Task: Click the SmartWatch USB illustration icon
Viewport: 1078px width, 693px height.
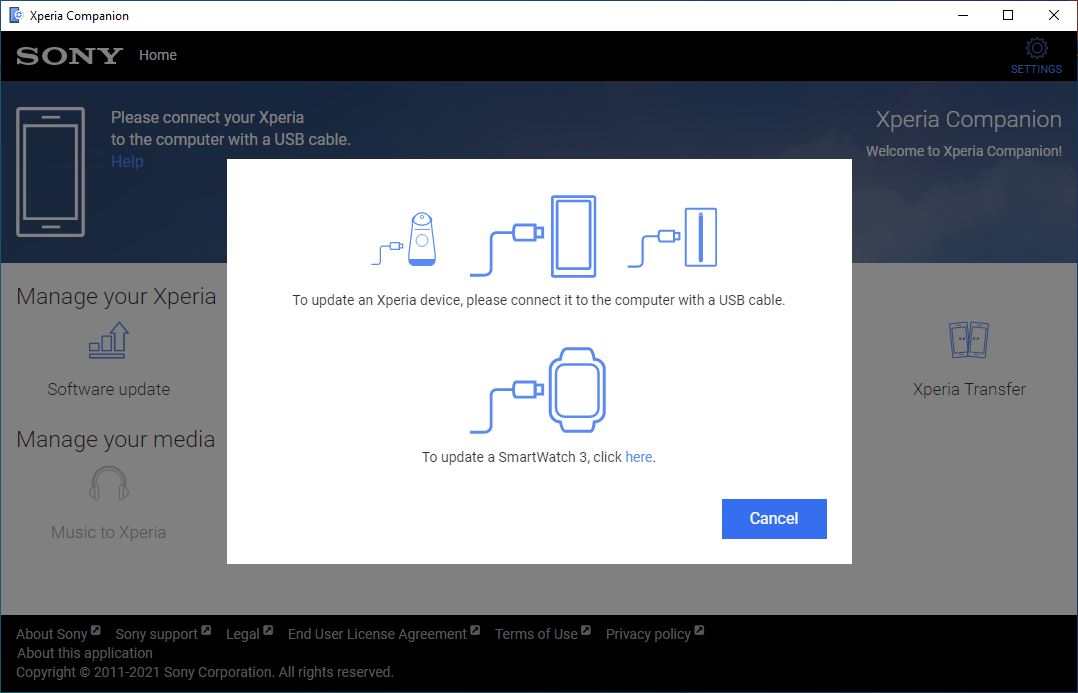Action: (538, 390)
